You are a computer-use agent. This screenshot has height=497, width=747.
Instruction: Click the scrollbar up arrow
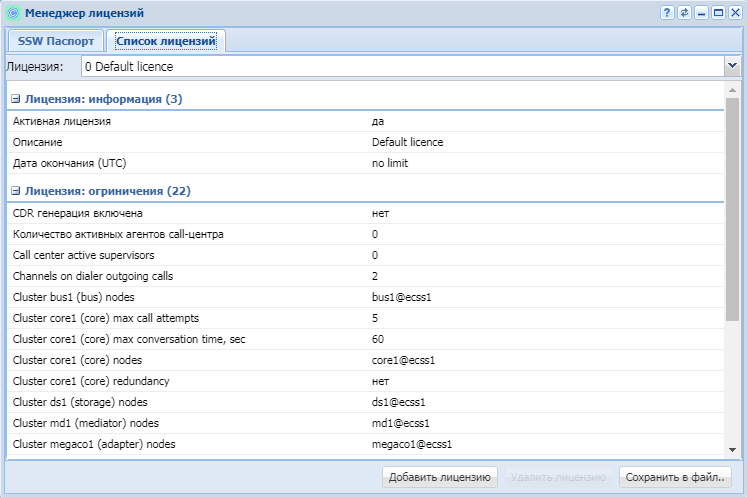(x=732, y=89)
